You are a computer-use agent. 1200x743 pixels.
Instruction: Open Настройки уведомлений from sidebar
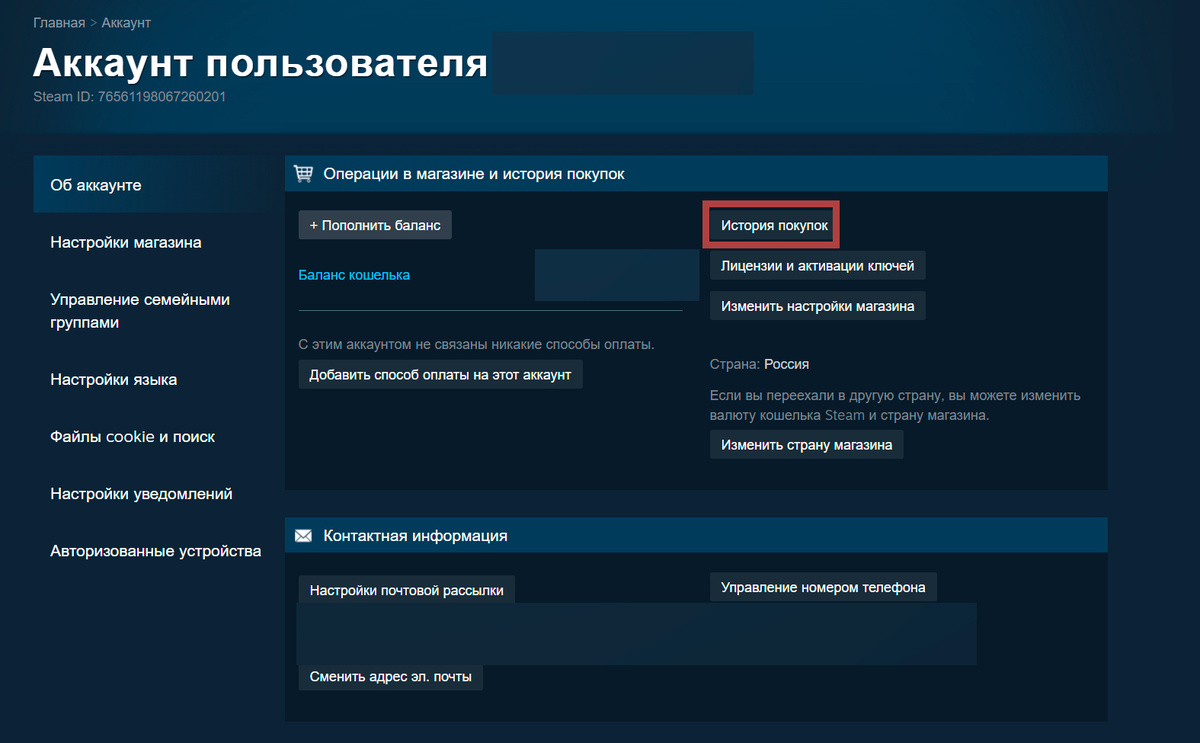pos(141,493)
